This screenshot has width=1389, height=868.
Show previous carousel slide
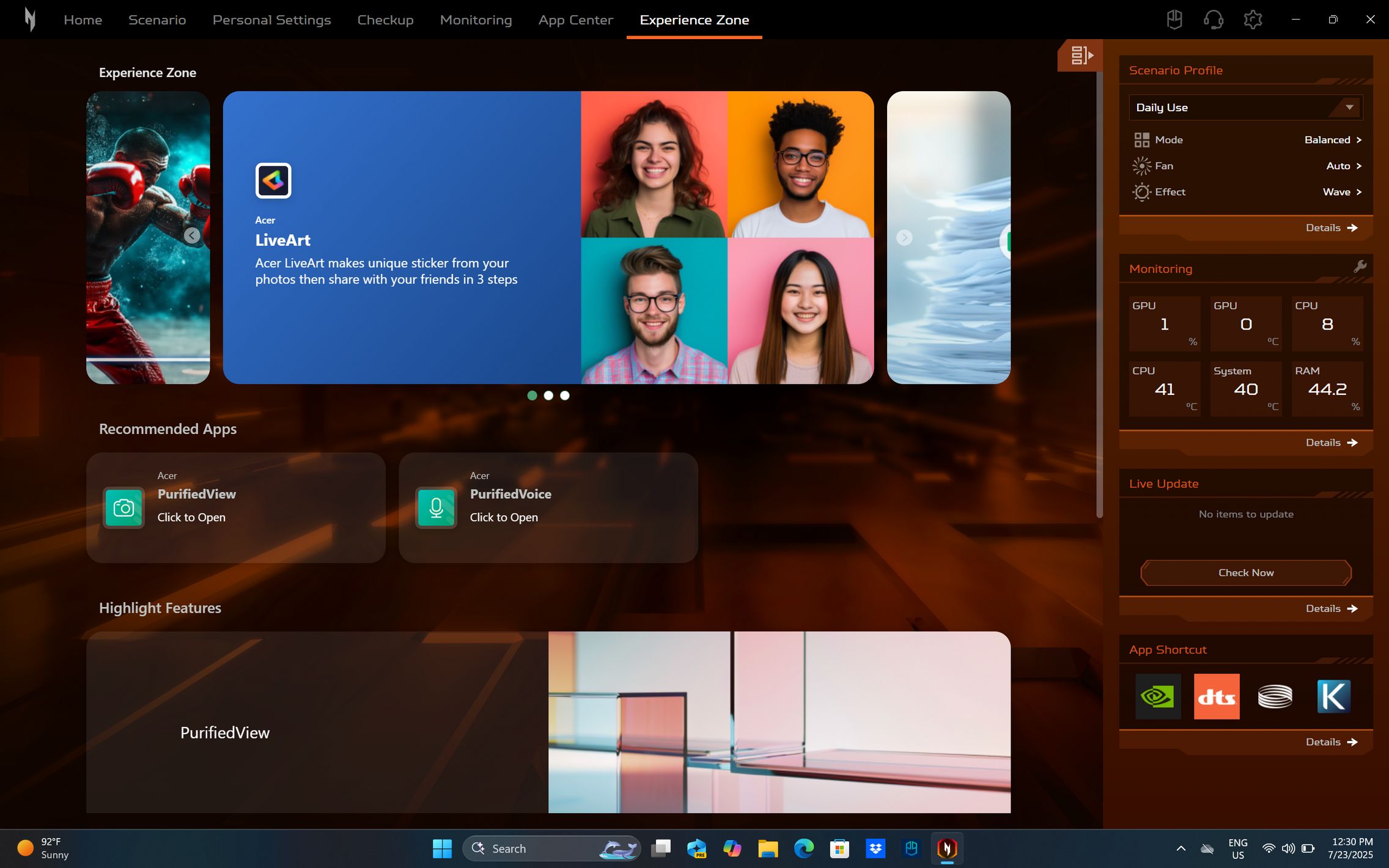click(192, 235)
